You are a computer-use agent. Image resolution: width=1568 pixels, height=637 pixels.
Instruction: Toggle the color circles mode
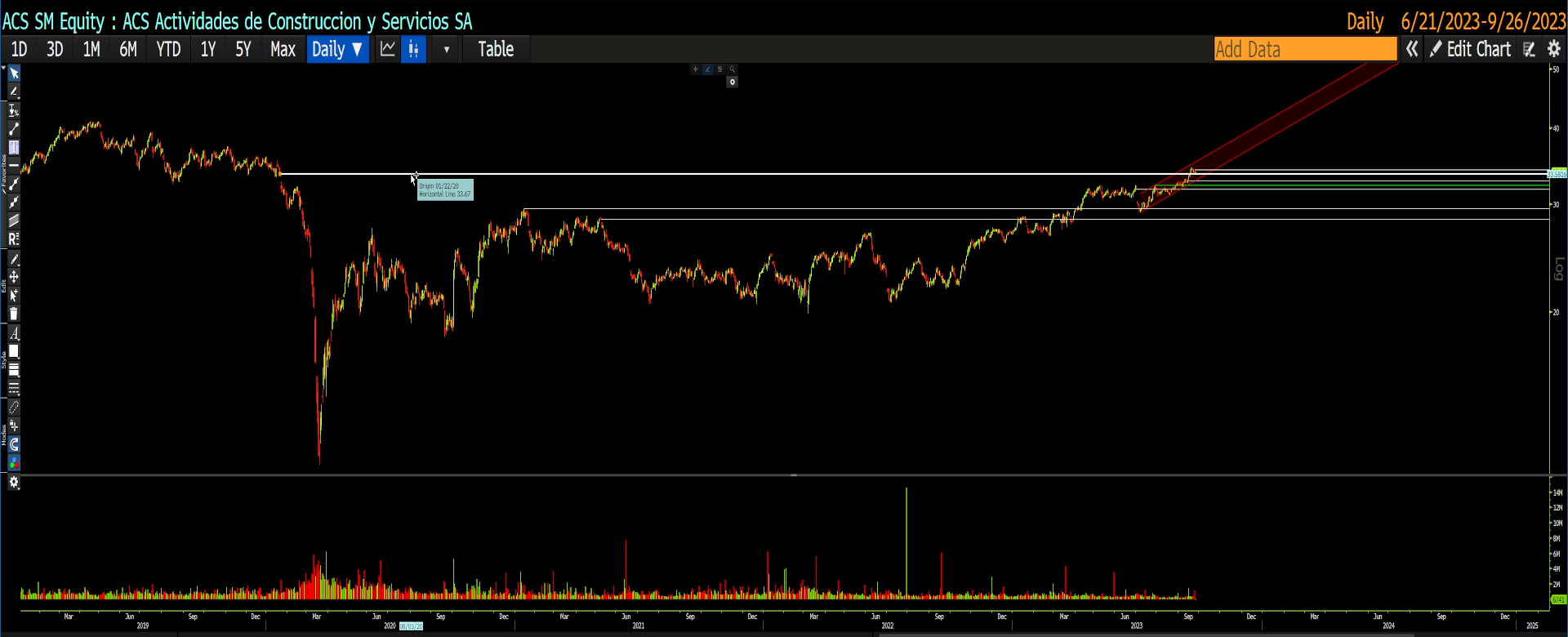[14, 462]
